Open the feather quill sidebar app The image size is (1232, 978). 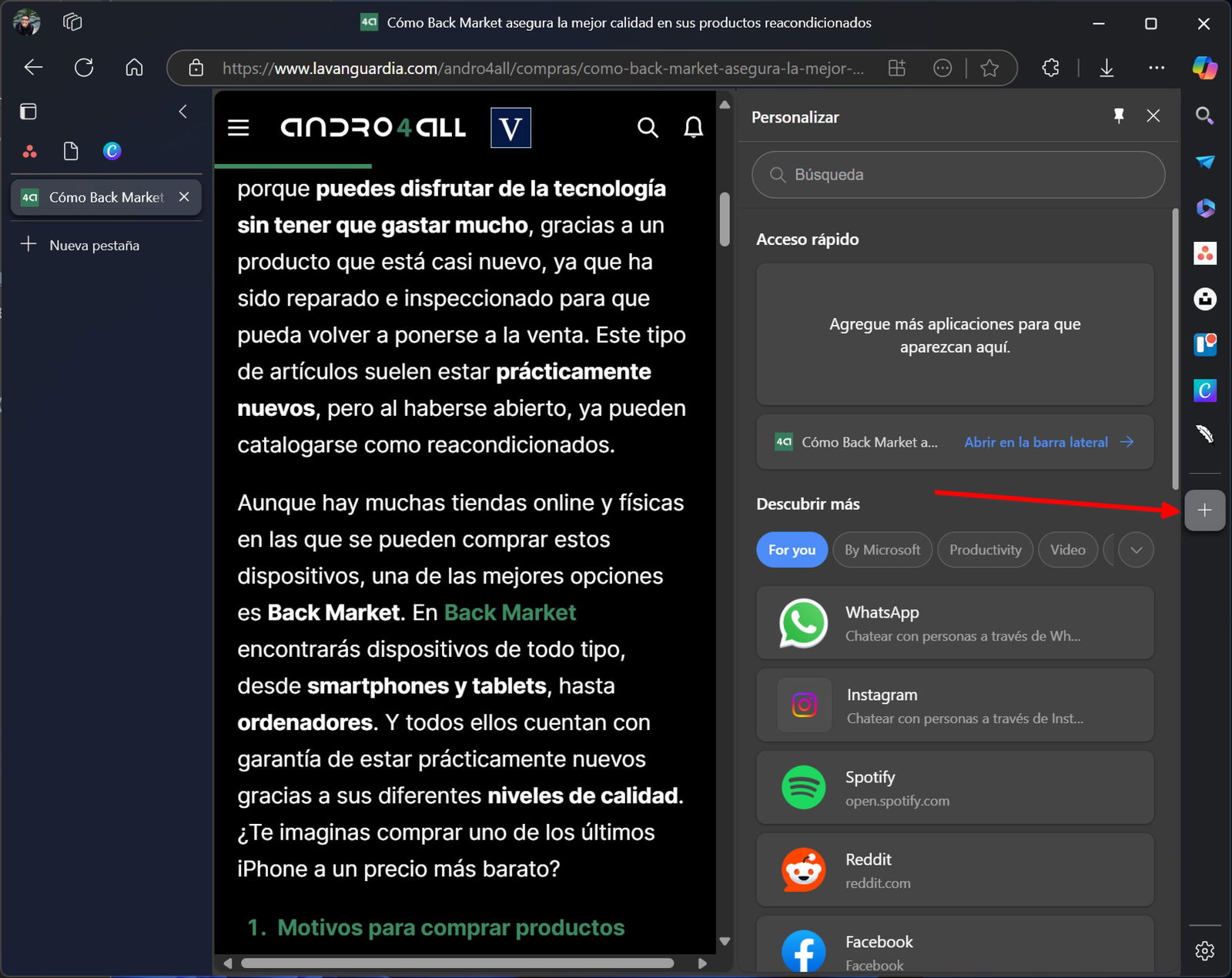[1205, 435]
